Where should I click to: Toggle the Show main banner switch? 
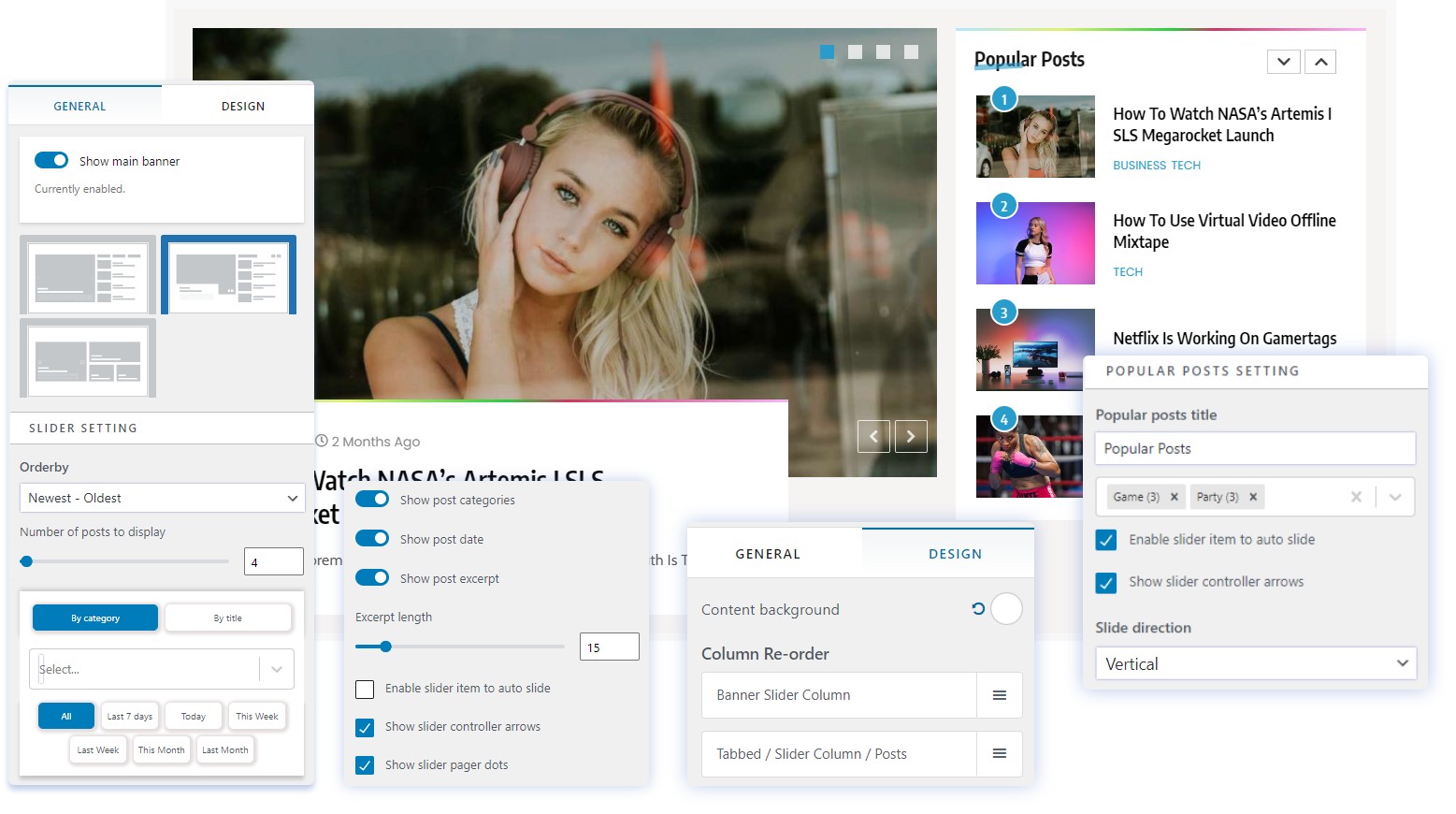click(51, 161)
